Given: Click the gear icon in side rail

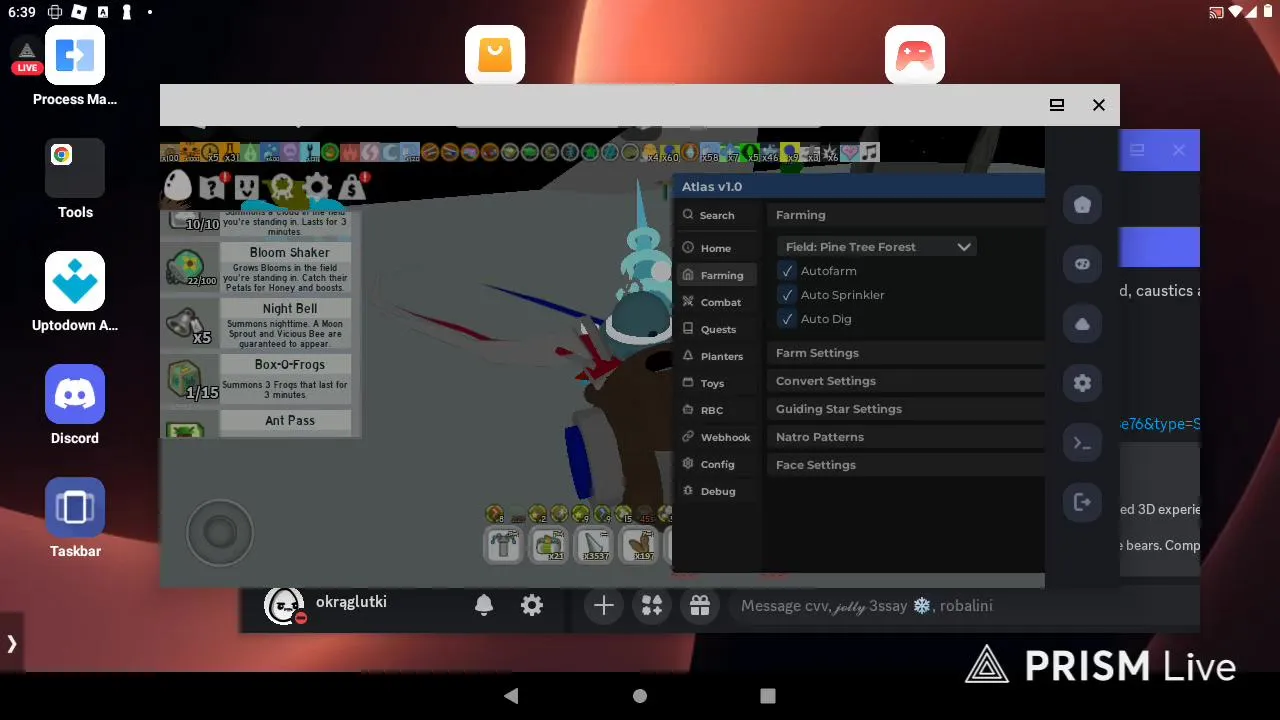Looking at the screenshot, I should [x=1082, y=383].
